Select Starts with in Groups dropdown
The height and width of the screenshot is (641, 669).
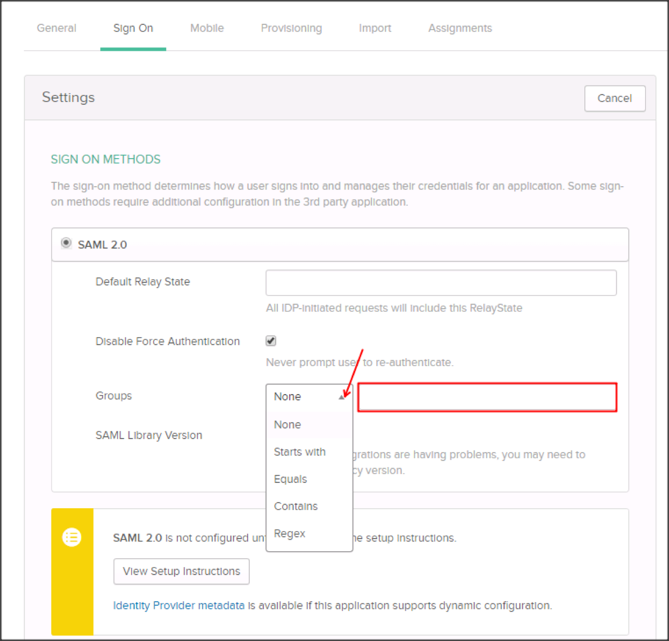[300, 452]
